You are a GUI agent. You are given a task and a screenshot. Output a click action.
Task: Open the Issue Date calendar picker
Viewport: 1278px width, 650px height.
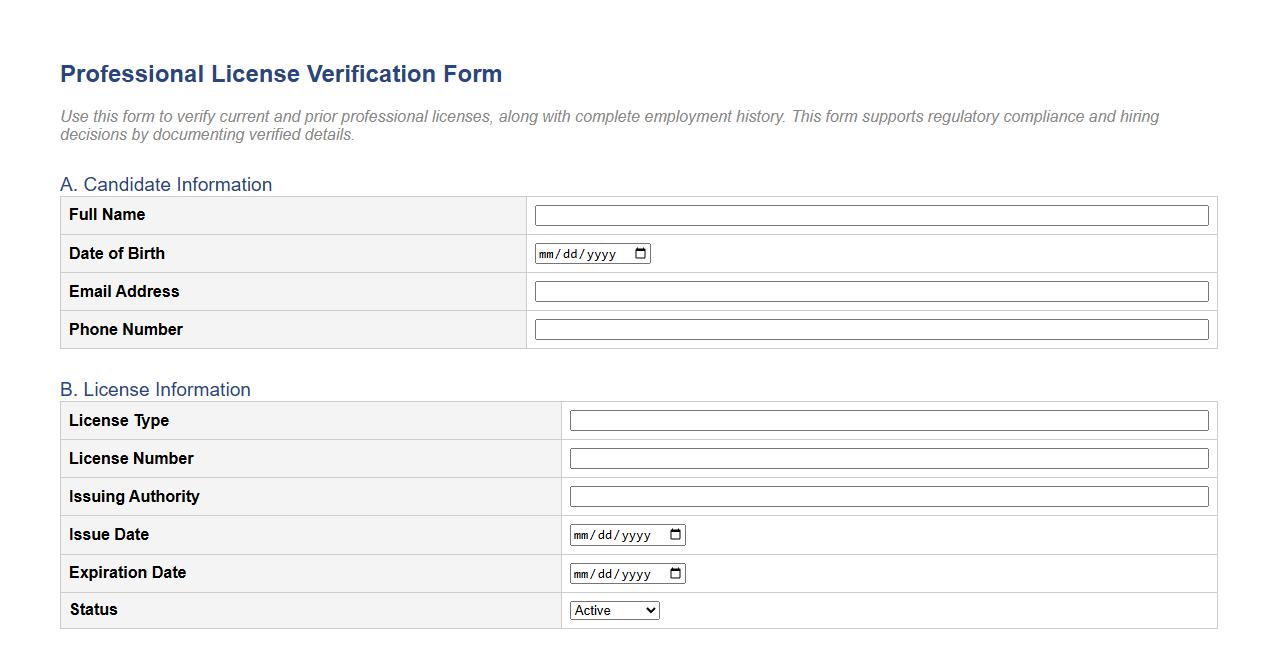675,534
